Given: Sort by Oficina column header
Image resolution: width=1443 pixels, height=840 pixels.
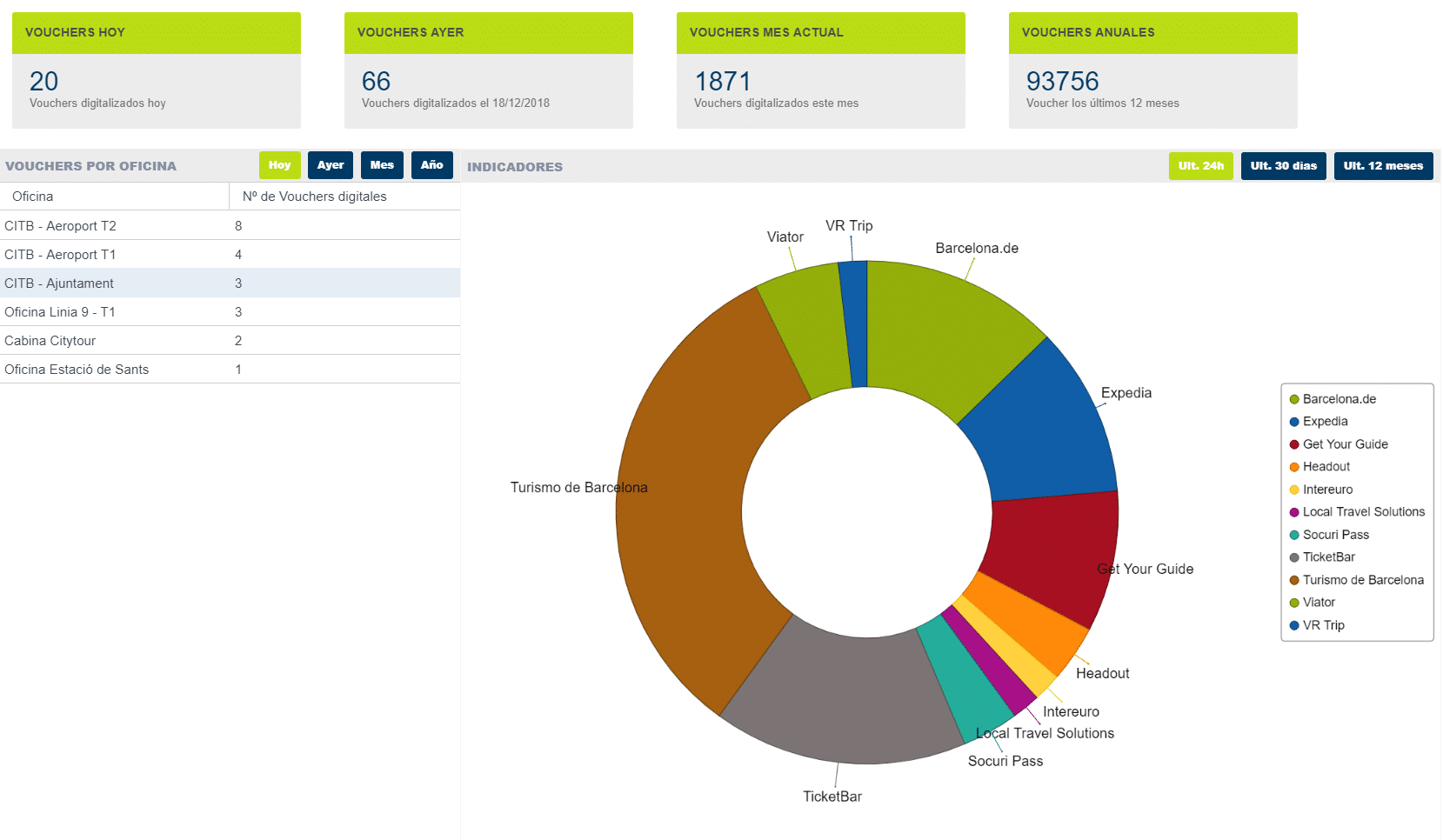Looking at the screenshot, I should (x=115, y=197).
